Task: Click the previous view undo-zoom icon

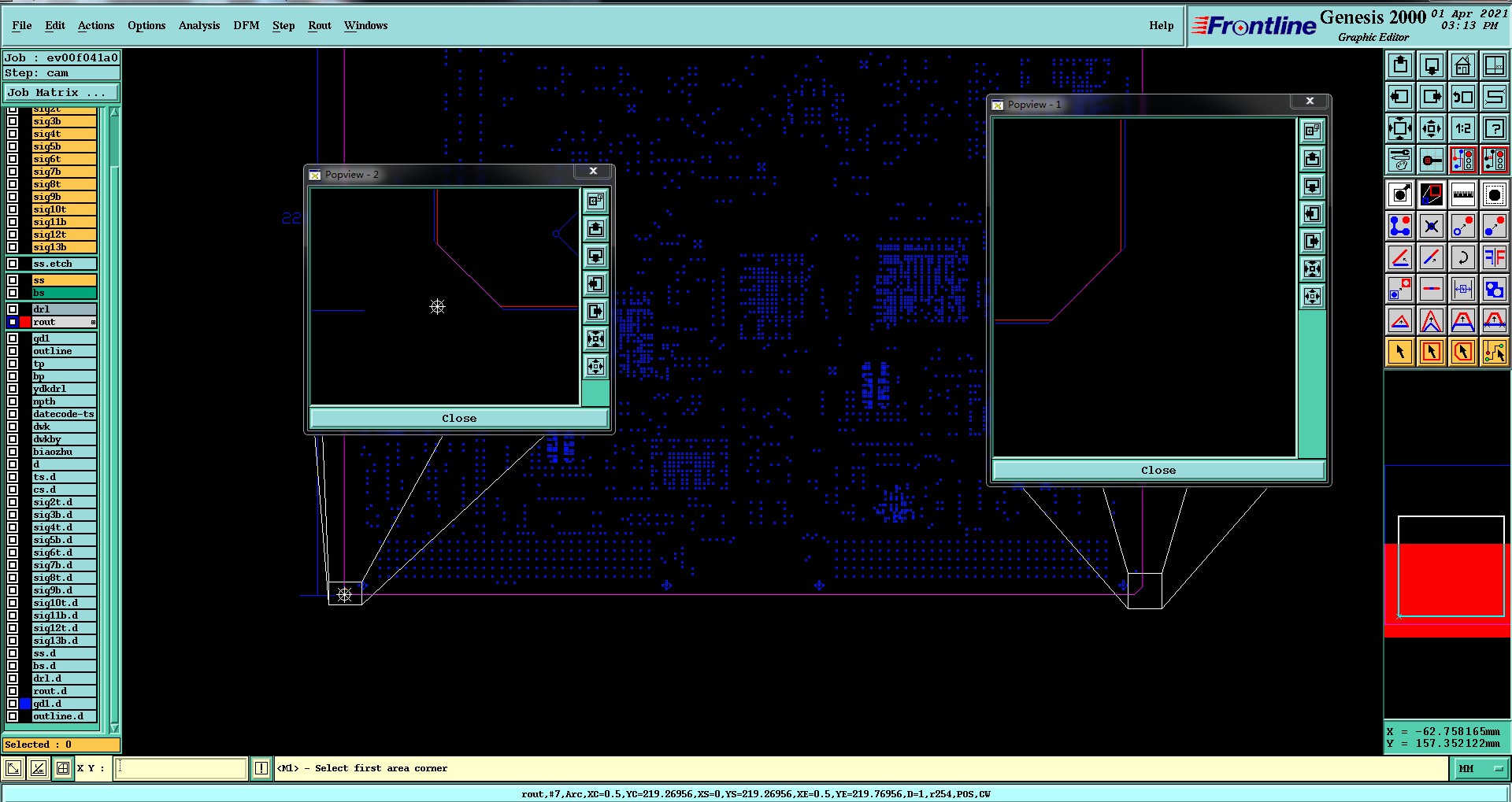Action: (x=1463, y=97)
